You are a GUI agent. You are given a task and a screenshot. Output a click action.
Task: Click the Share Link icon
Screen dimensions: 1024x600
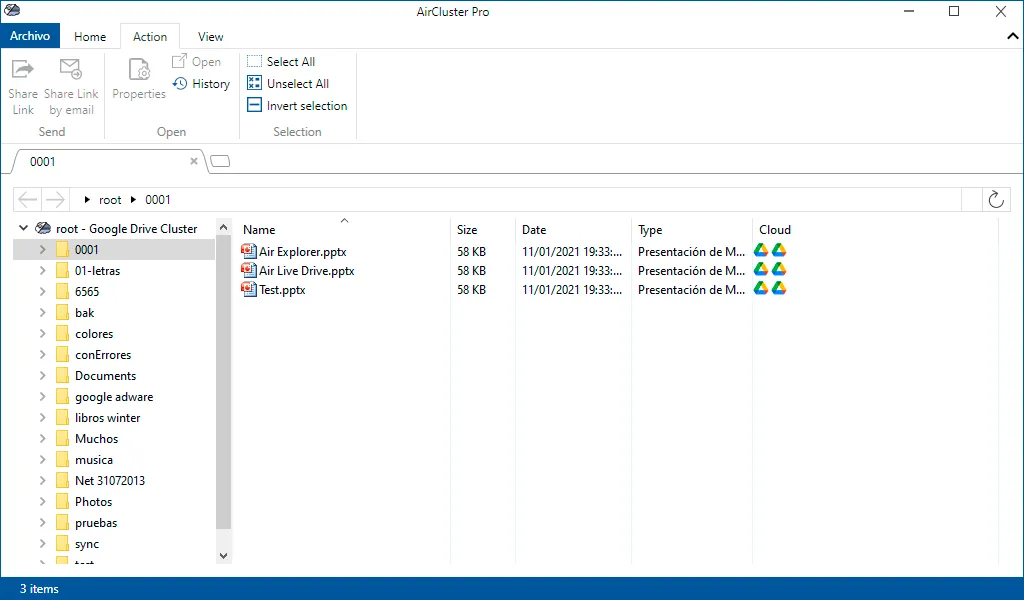pyautogui.click(x=22, y=69)
